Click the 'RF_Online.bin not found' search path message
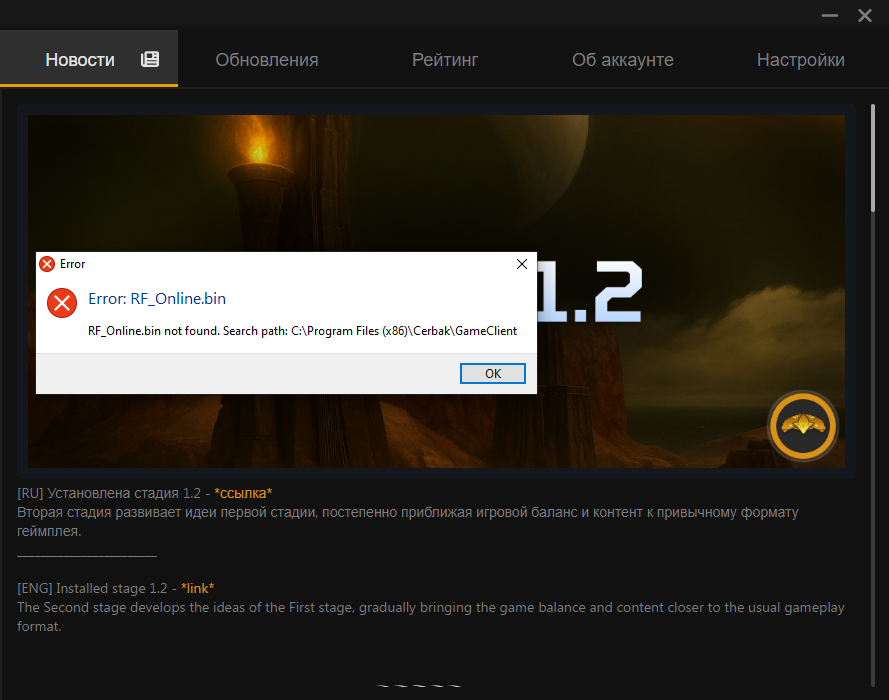 pyautogui.click(x=302, y=331)
